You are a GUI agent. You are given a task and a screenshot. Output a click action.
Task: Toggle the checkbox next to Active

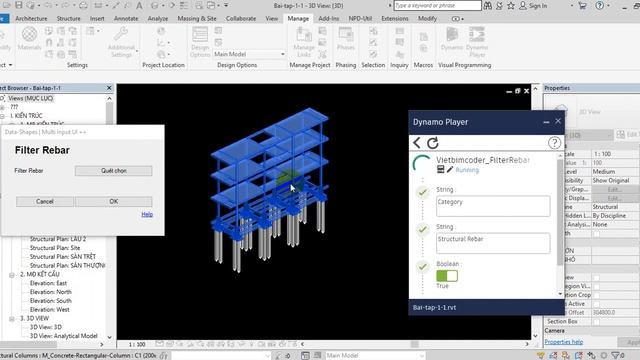coord(596,304)
